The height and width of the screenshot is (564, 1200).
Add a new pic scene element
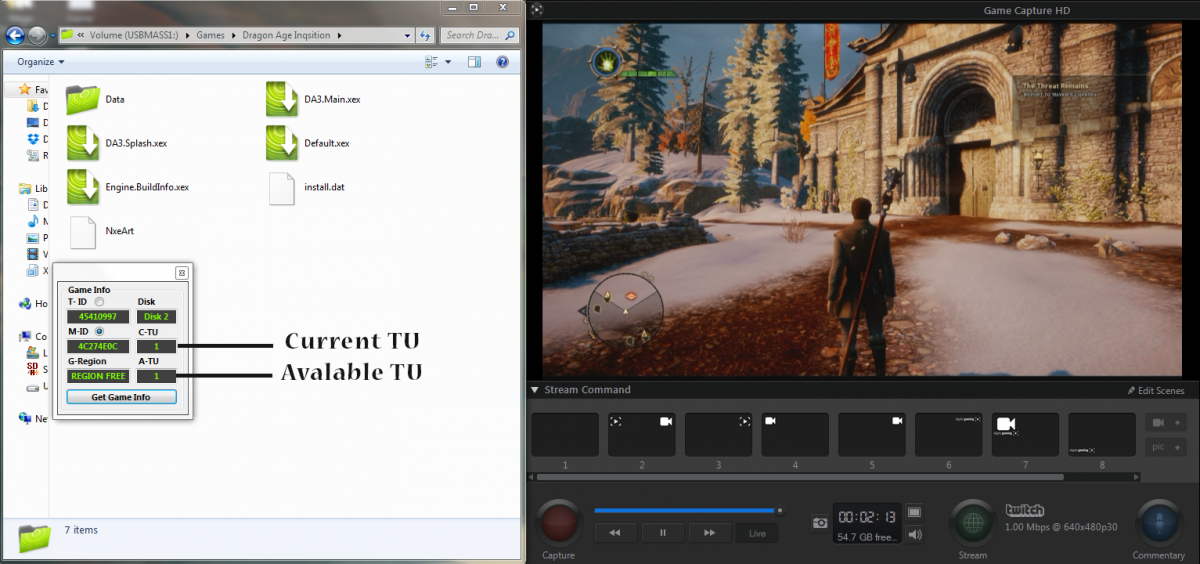[x=1164, y=447]
